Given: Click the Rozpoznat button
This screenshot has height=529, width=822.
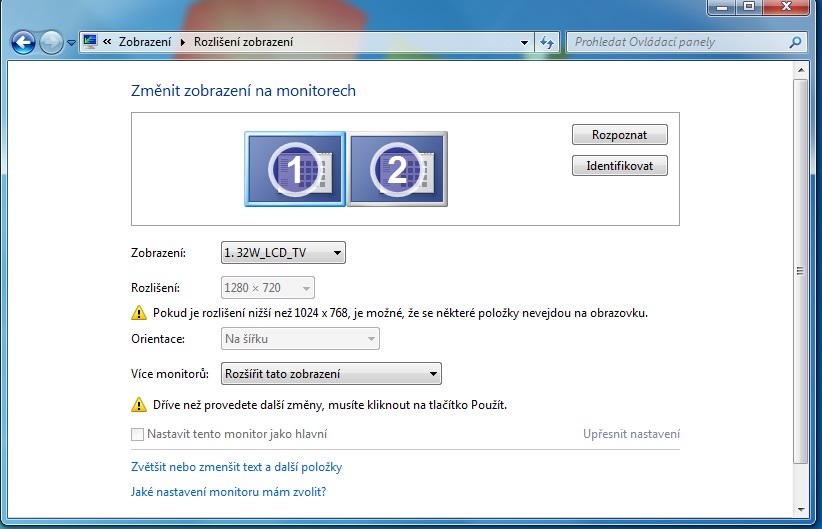Looking at the screenshot, I should (620, 135).
